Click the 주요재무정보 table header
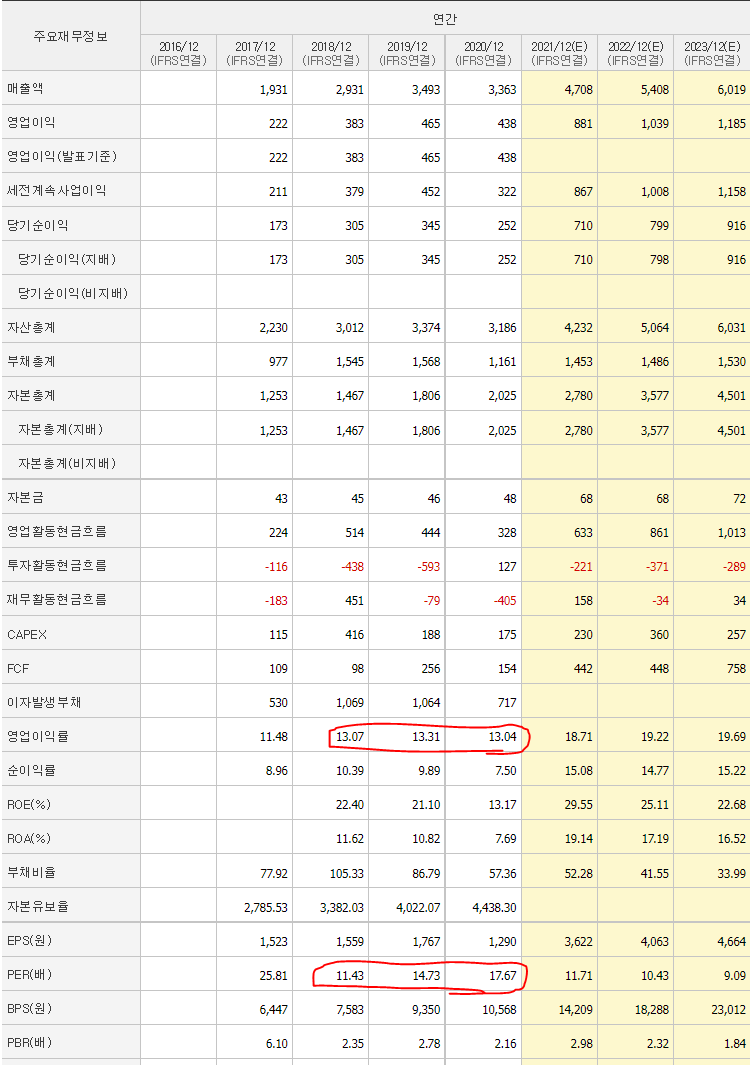 click(x=71, y=36)
